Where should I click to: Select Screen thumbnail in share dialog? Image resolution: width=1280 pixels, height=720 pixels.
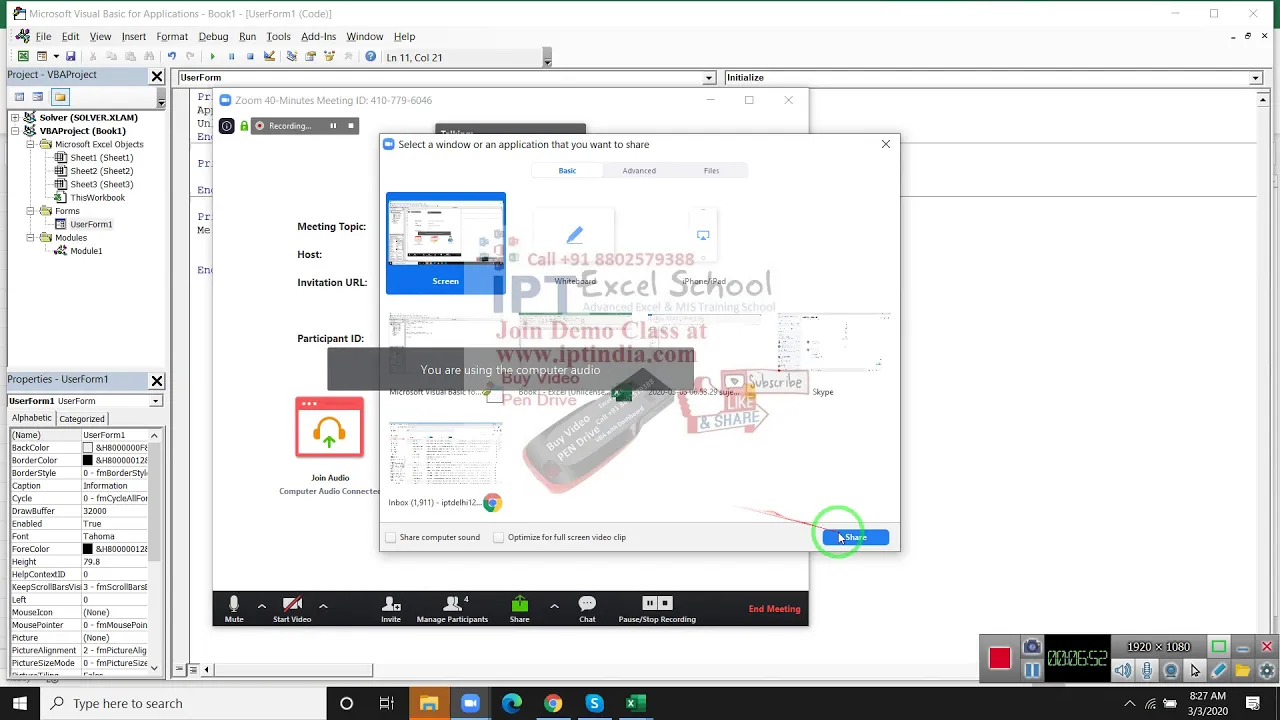point(446,243)
